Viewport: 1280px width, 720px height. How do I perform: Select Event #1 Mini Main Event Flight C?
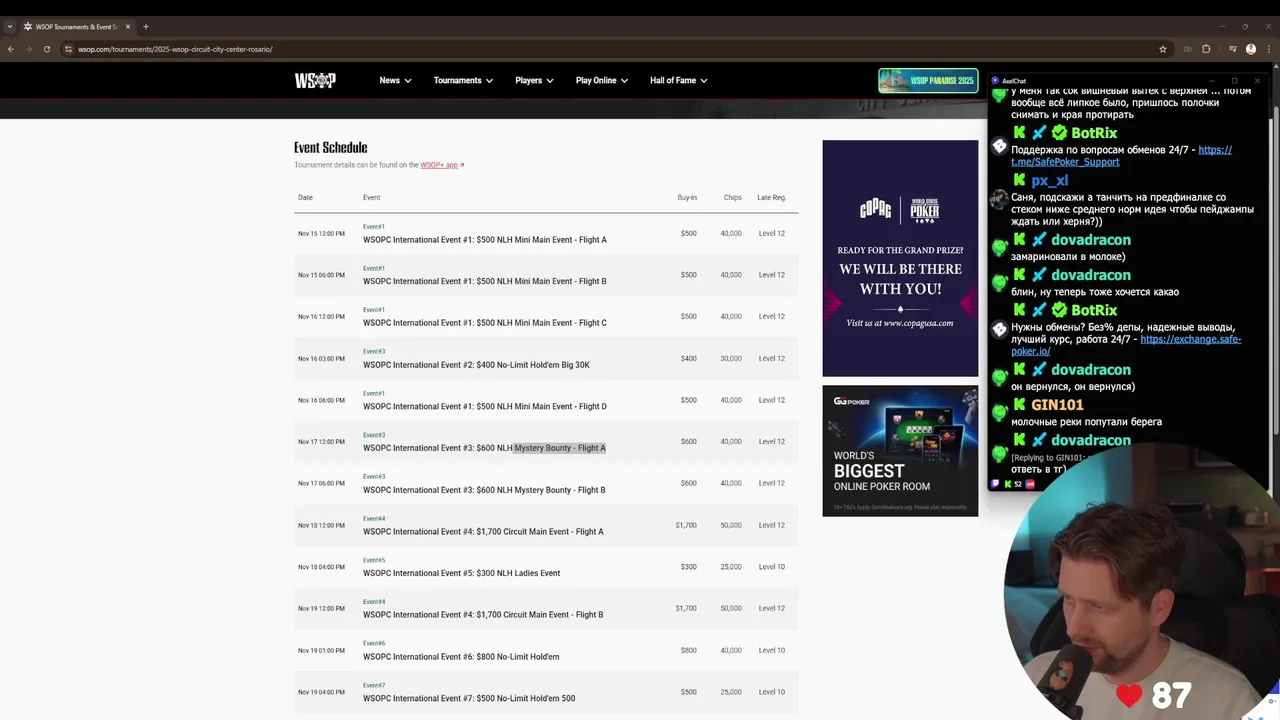[546, 317]
